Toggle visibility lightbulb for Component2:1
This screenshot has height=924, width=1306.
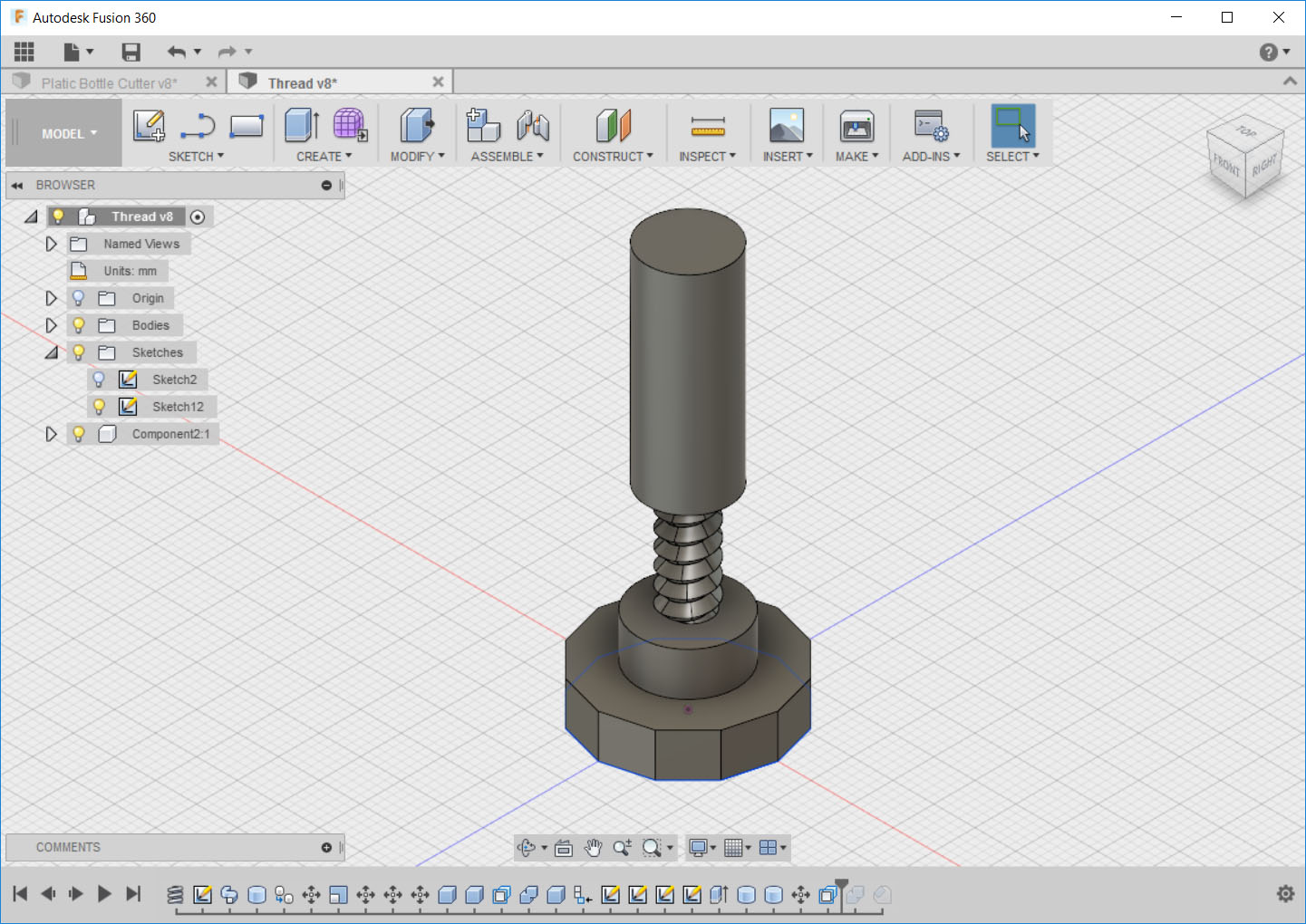(79, 434)
